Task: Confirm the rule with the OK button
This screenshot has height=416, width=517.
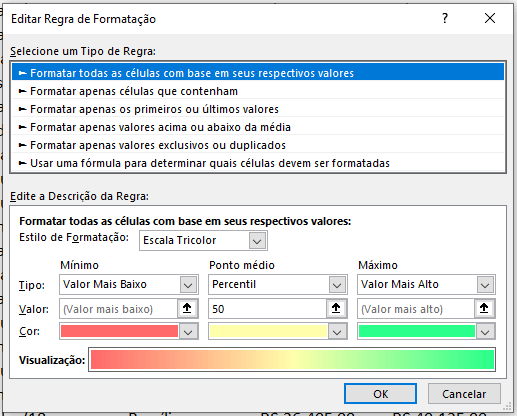Action: (380, 394)
